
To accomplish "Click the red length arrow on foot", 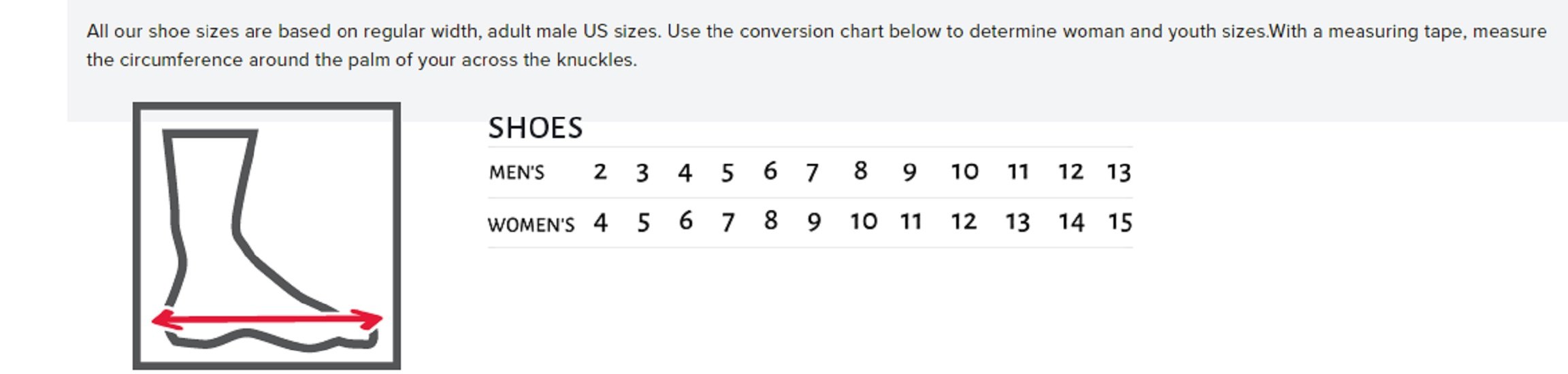I will tap(266, 319).
